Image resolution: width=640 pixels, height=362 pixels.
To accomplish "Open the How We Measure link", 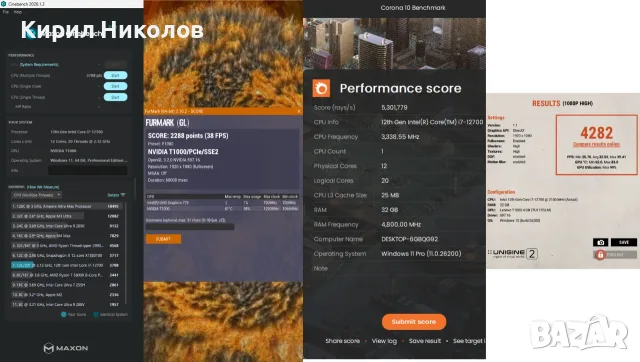I will [43, 187].
